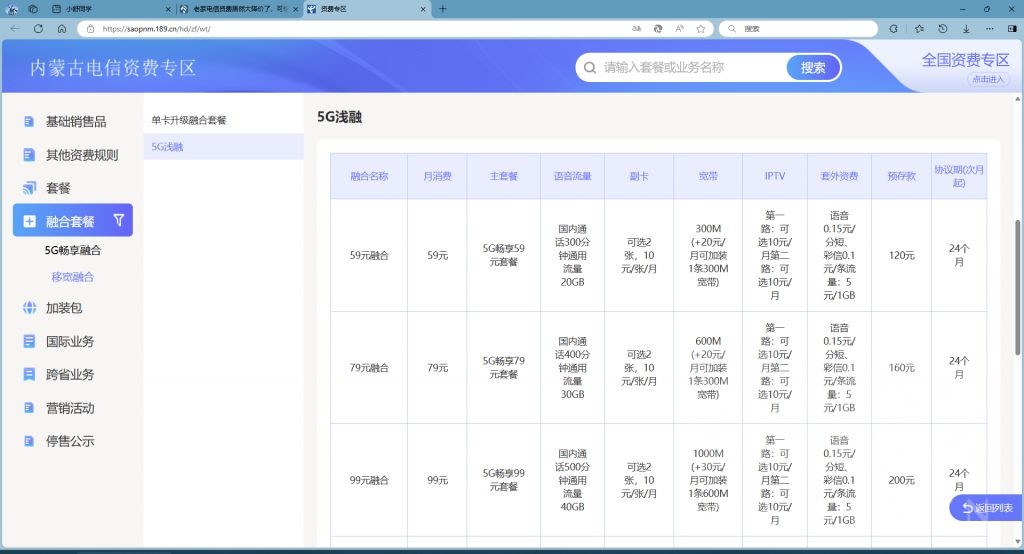
Task: Favorite this page with the star icon
Action: [x=701, y=29]
